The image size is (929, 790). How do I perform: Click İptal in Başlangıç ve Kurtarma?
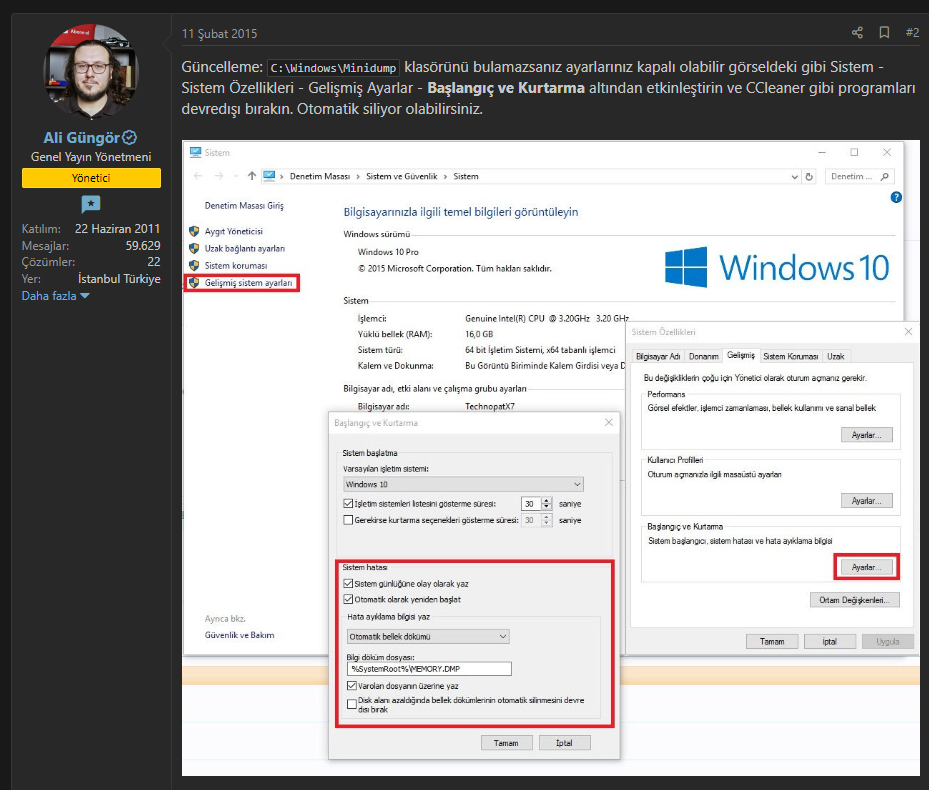click(564, 743)
